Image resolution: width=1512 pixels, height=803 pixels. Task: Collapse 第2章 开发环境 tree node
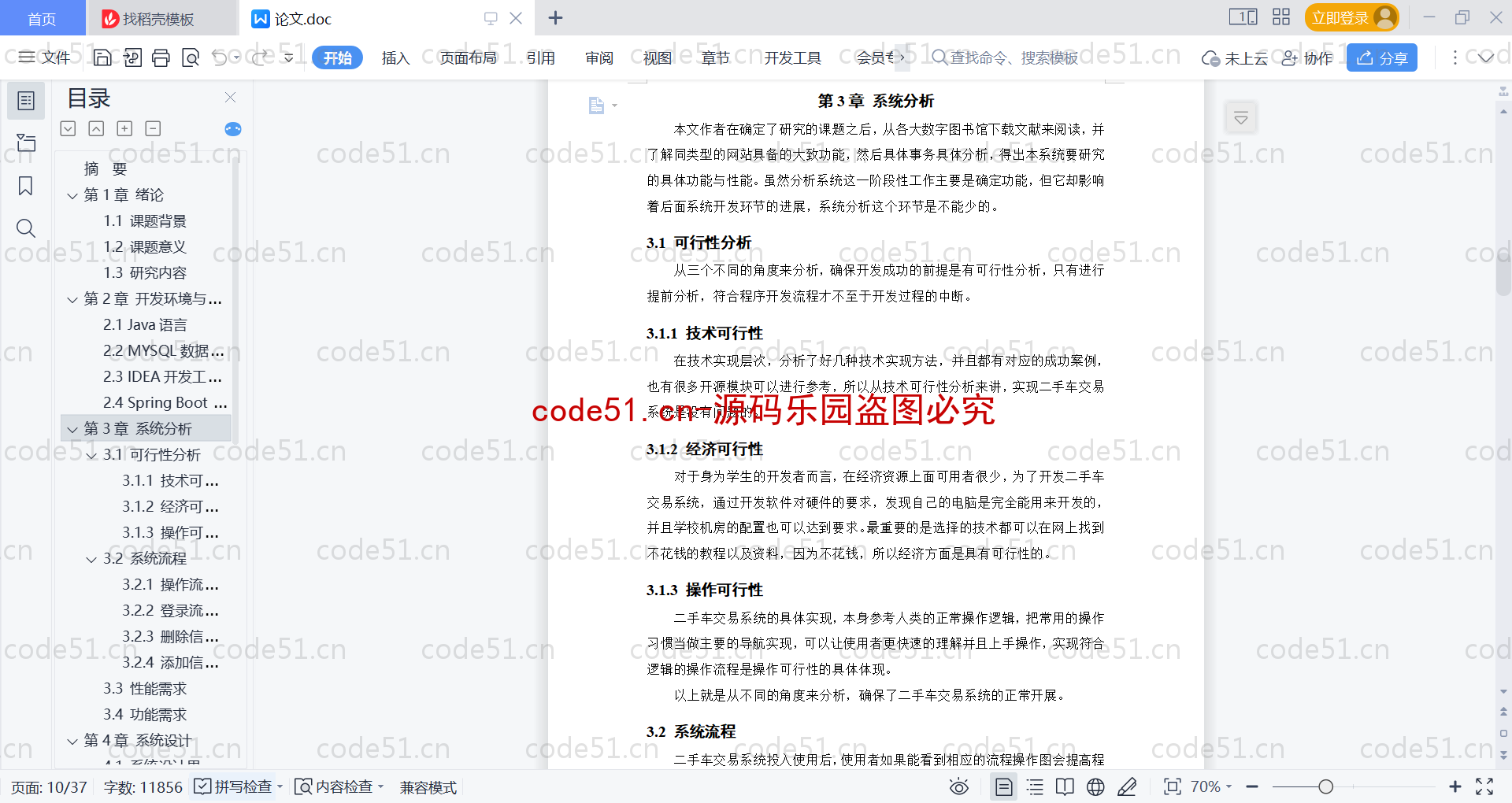tap(72, 300)
